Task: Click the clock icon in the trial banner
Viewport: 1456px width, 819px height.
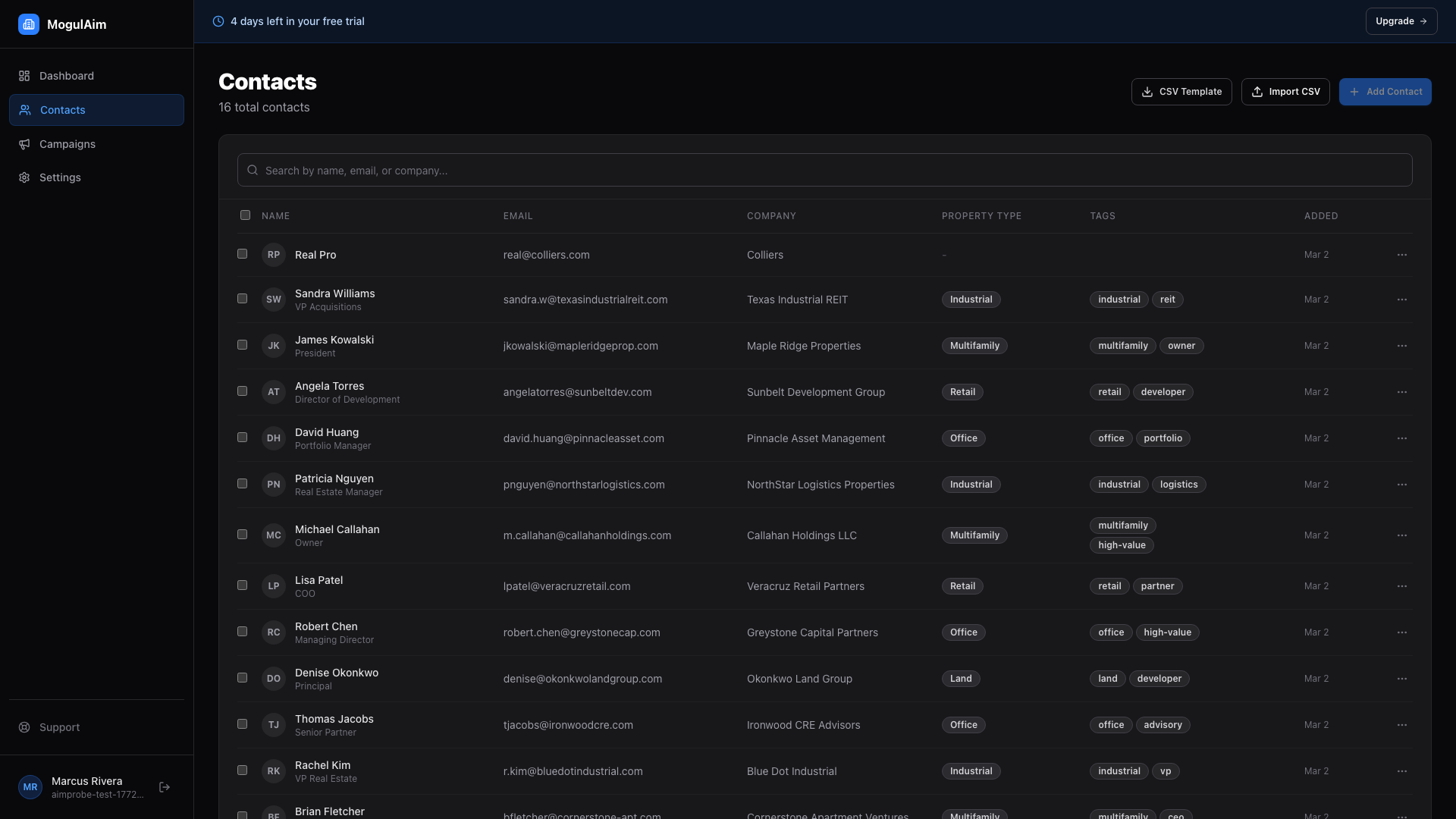Action: click(x=218, y=21)
